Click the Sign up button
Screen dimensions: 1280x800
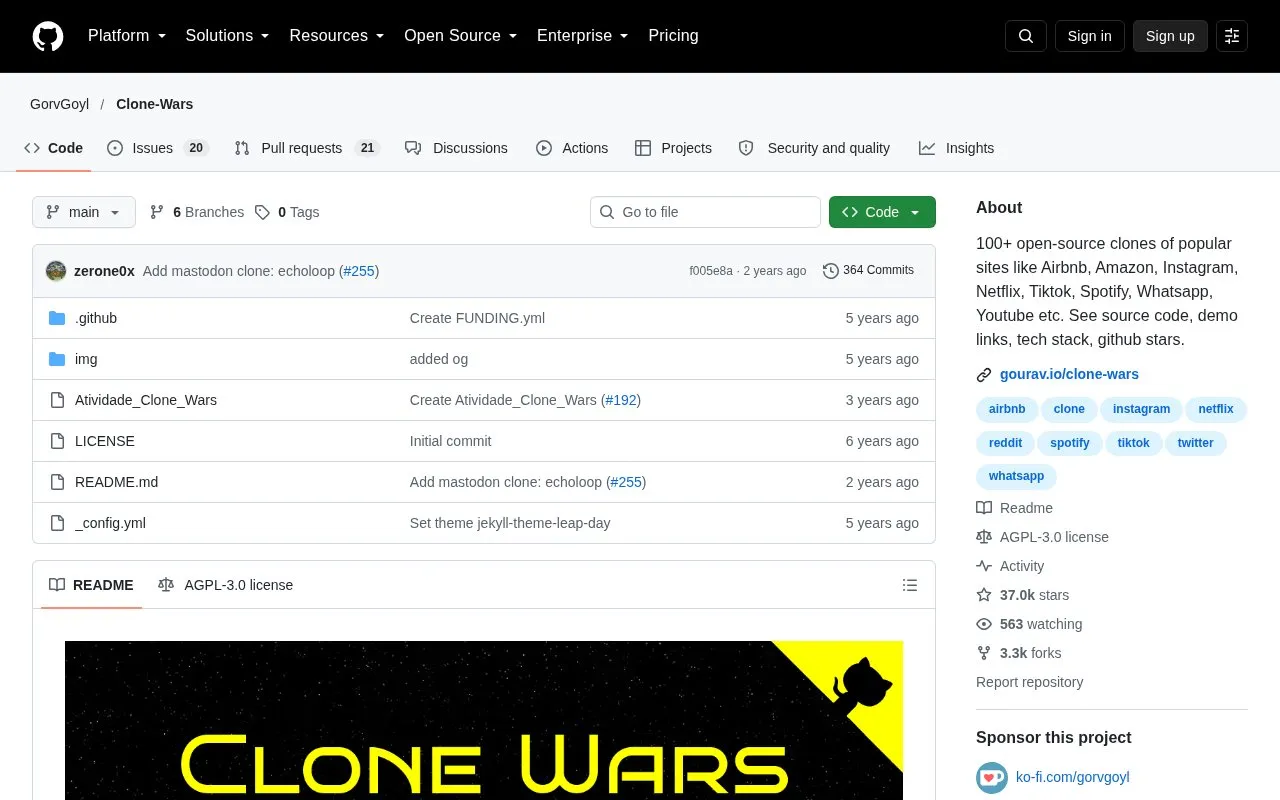(1170, 36)
